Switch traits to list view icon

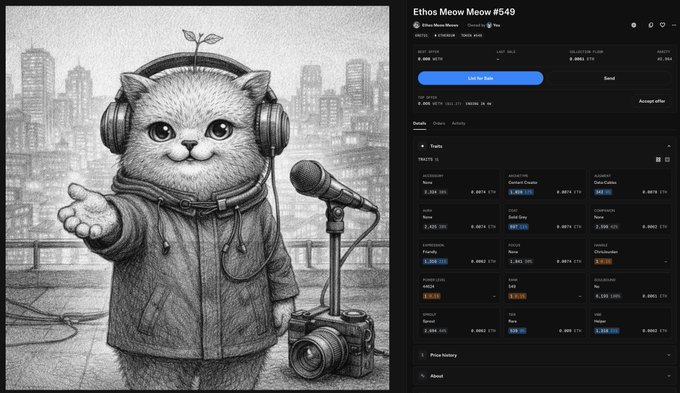pos(667,160)
